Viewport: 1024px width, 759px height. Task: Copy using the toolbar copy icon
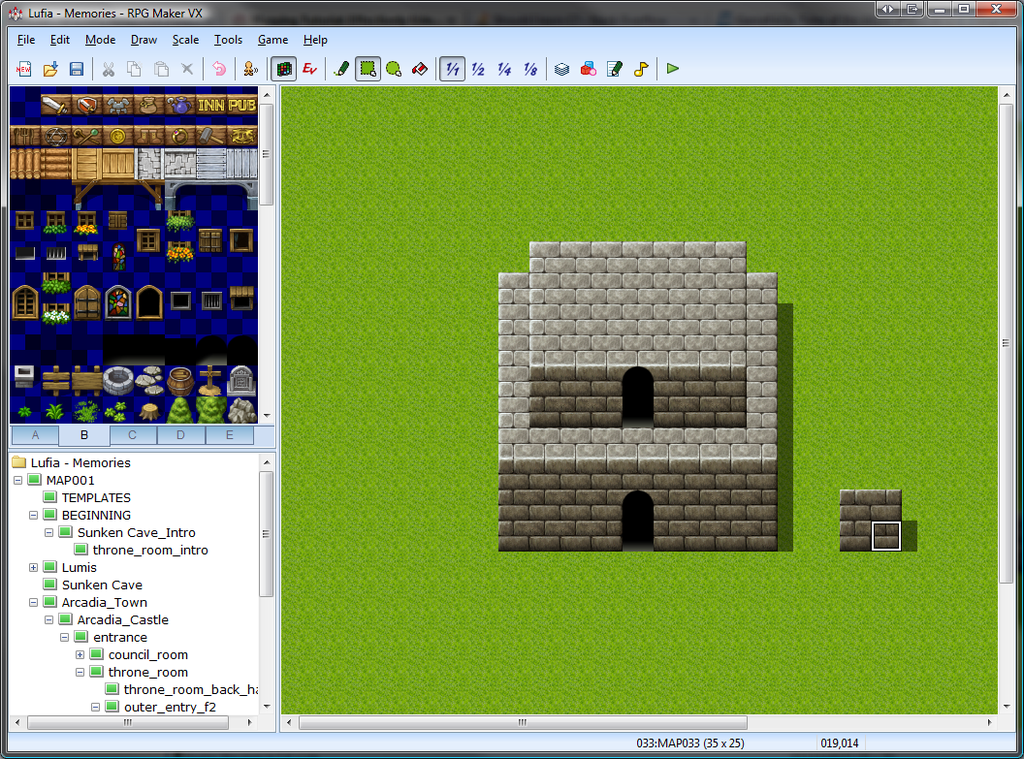tap(135, 69)
